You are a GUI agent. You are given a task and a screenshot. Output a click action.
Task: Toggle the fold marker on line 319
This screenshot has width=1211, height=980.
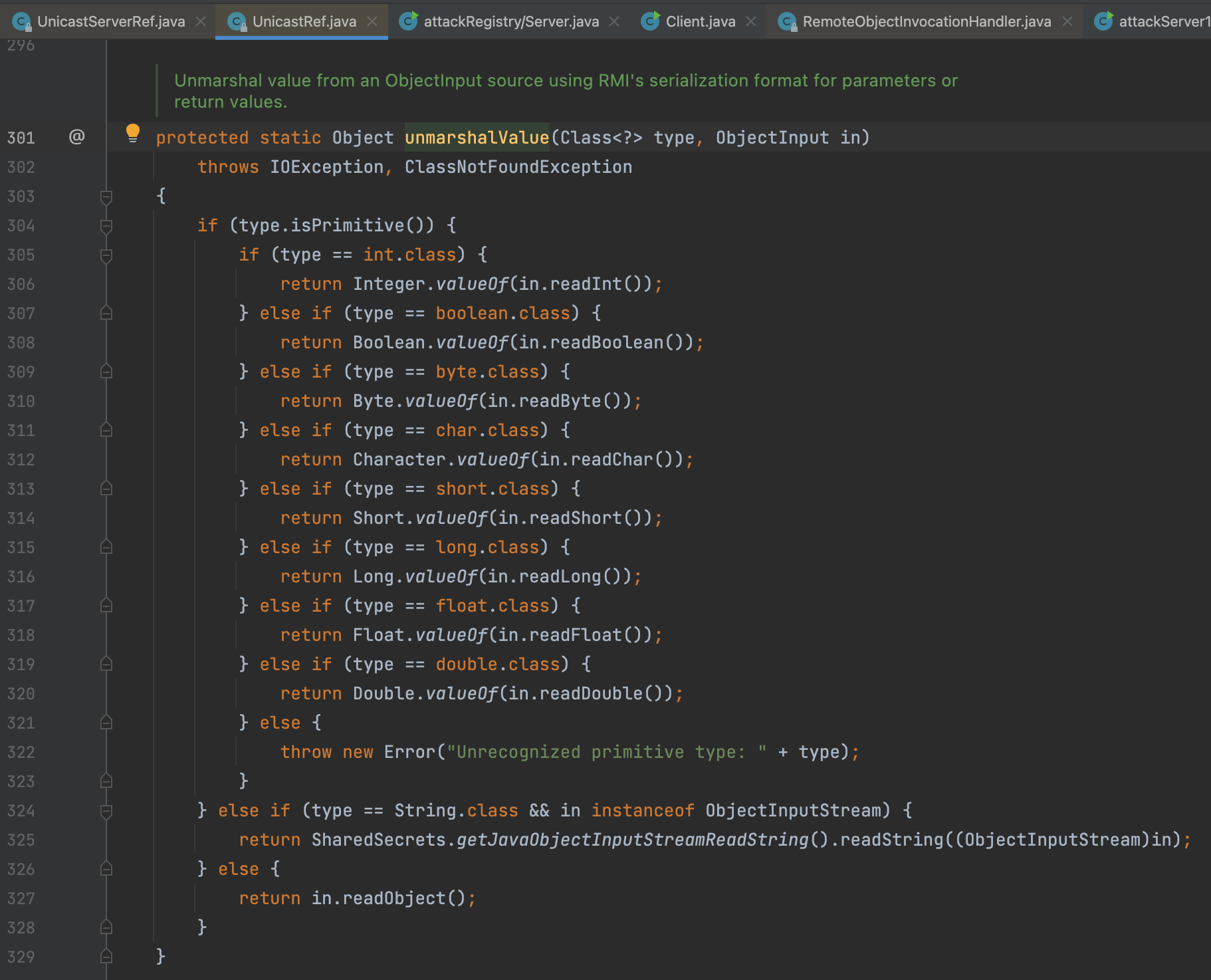click(106, 664)
